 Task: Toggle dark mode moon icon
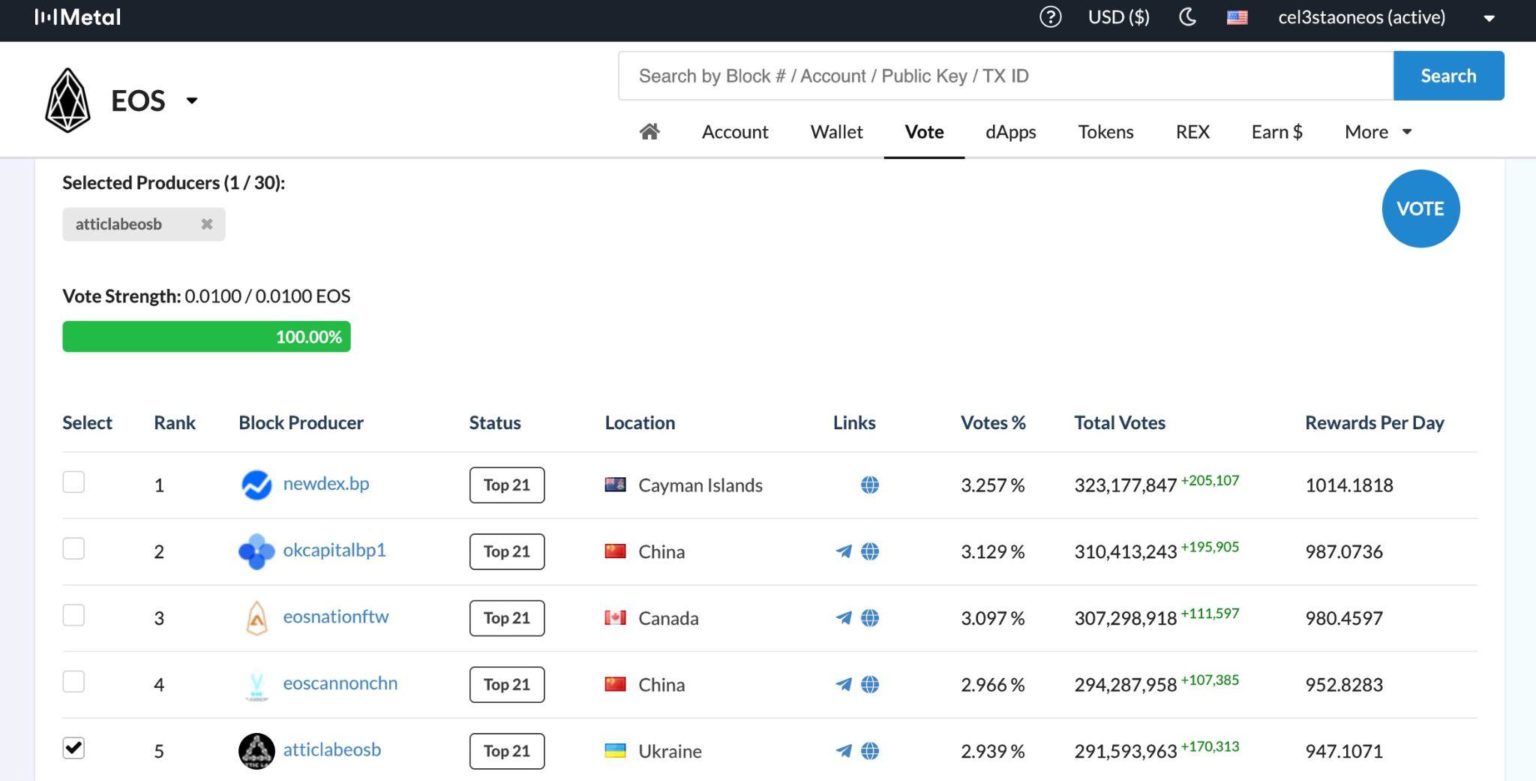pyautogui.click(x=1188, y=17)
